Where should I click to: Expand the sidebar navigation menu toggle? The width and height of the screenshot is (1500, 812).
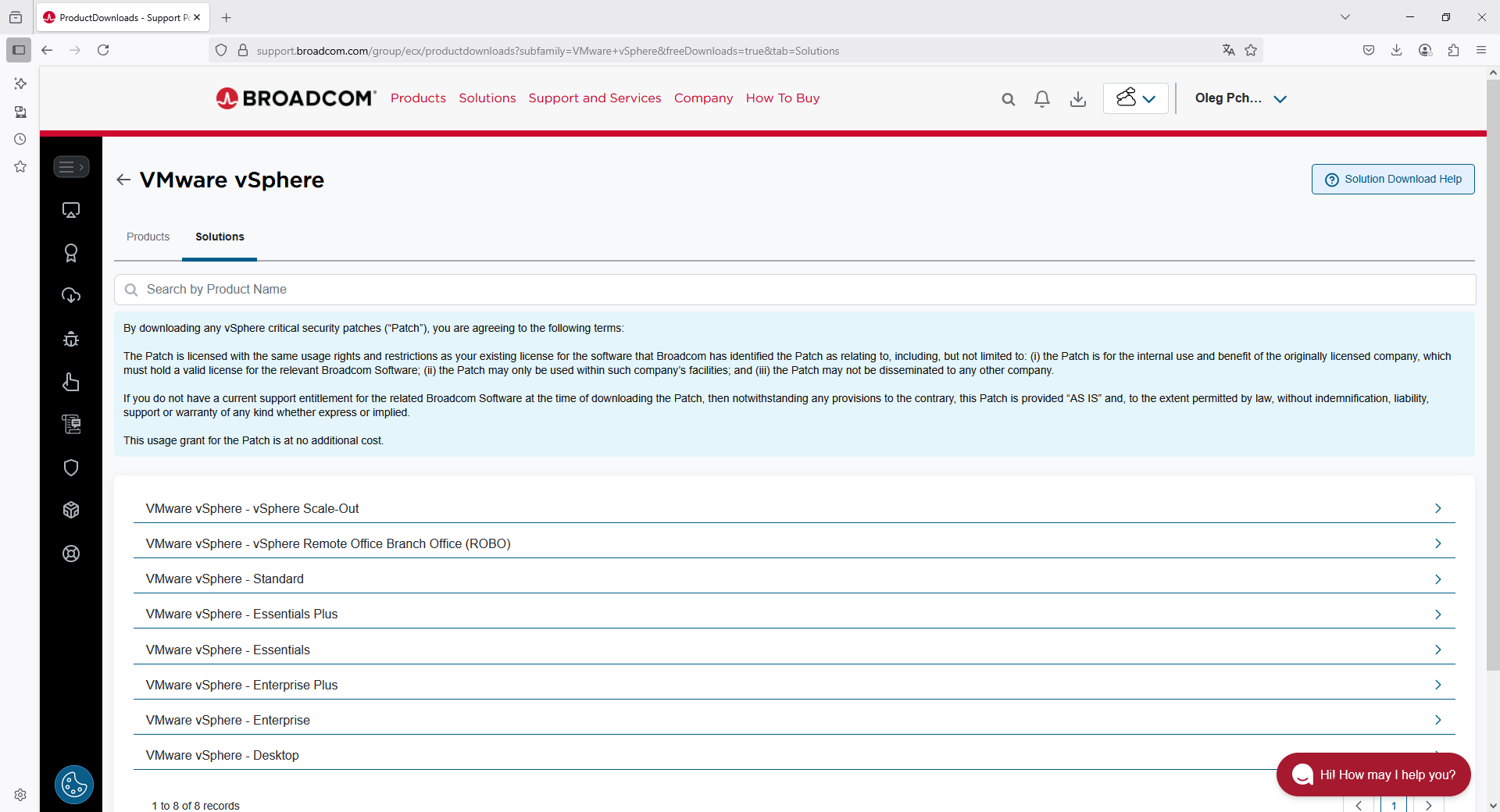coord(71,166)
